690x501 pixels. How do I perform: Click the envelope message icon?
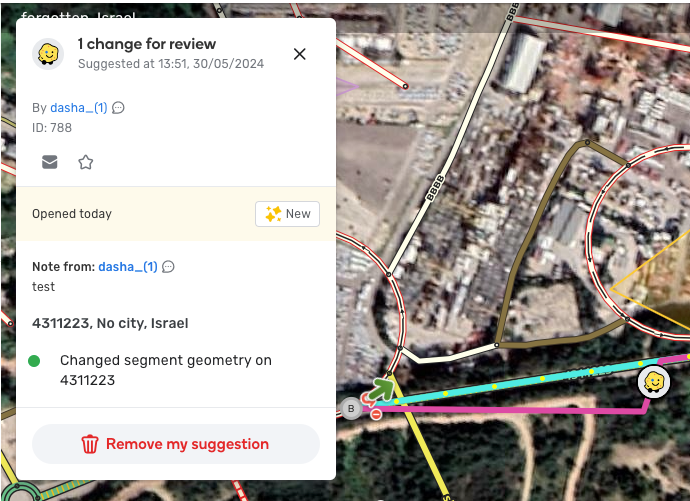[x=49, y=162]
